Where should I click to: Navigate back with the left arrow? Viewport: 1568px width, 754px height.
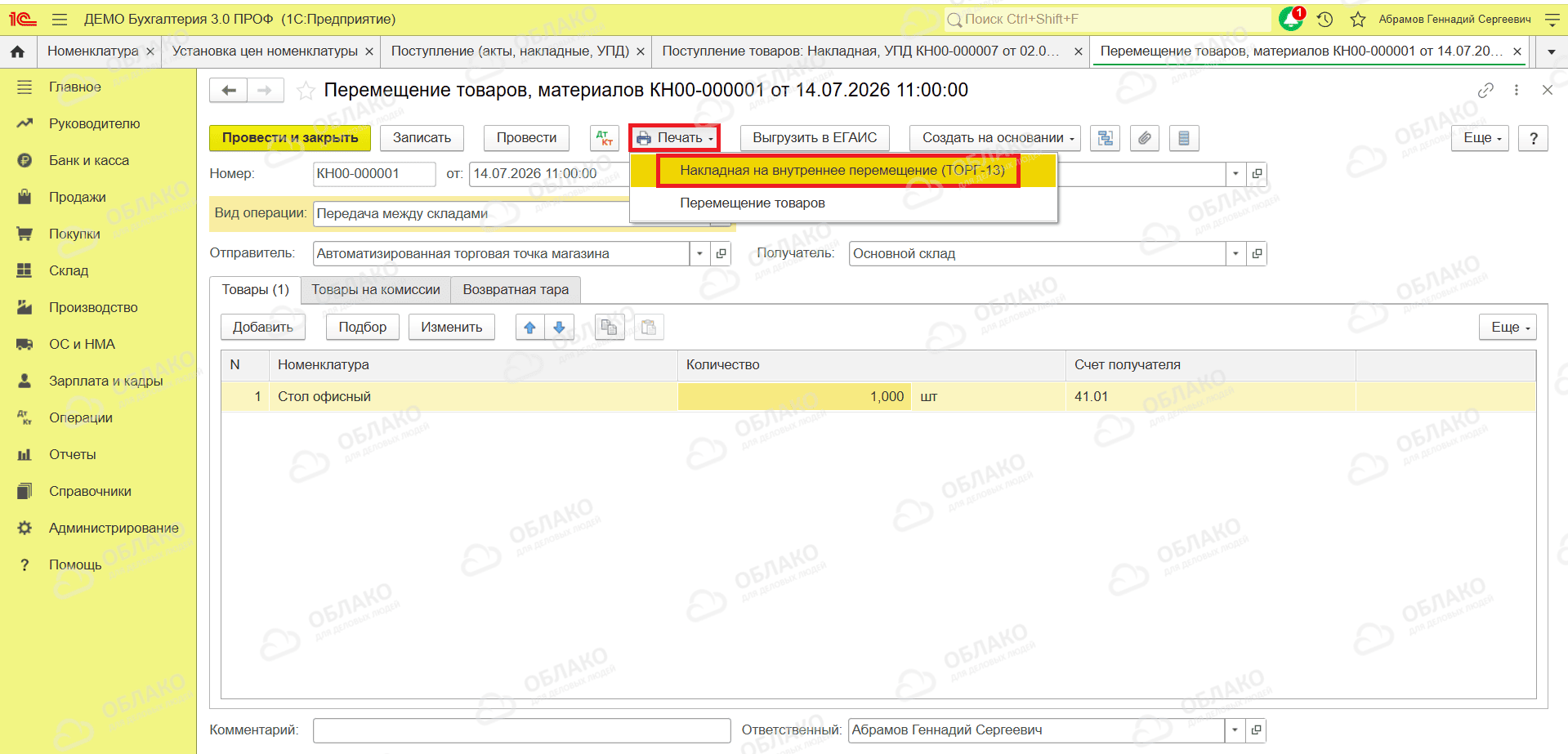(x=229, y=90)
